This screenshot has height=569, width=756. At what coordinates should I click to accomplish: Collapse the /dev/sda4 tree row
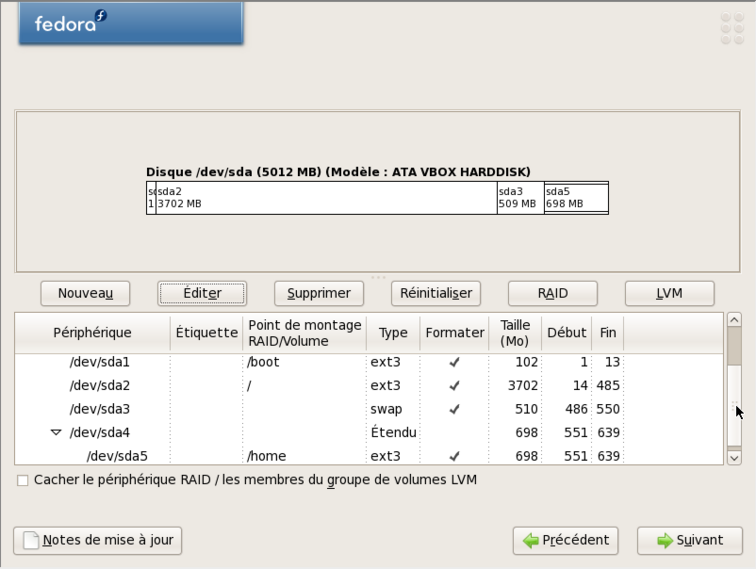[x=56, y=433]
